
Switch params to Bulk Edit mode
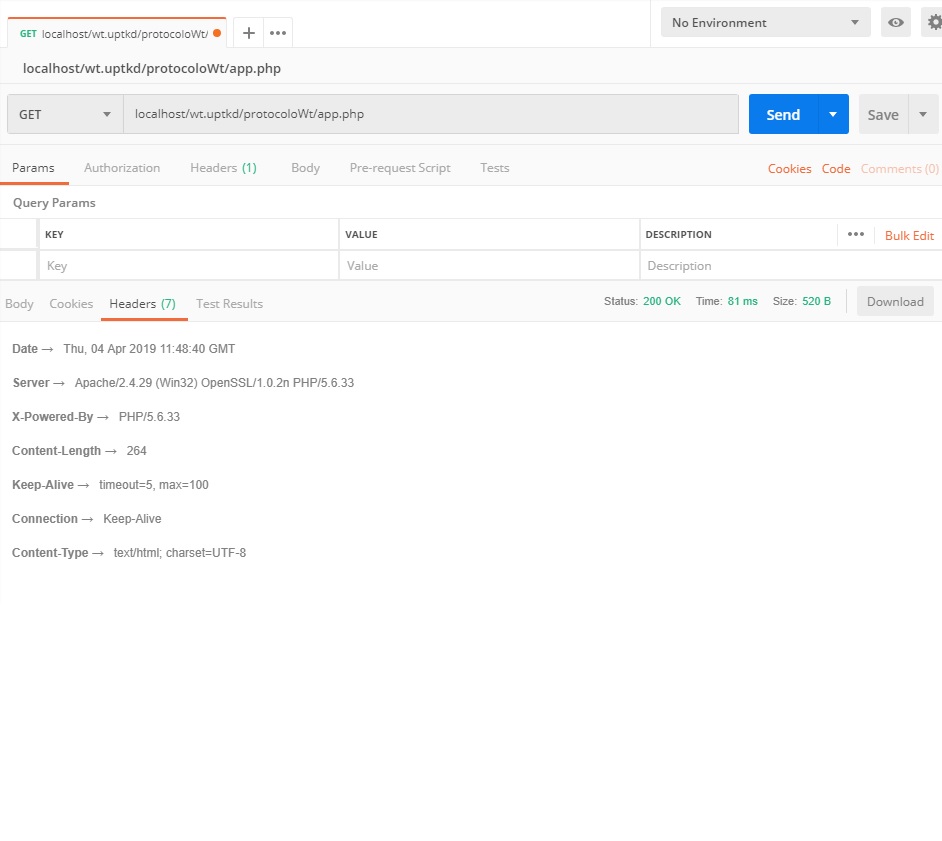click(x=908, y=234)
